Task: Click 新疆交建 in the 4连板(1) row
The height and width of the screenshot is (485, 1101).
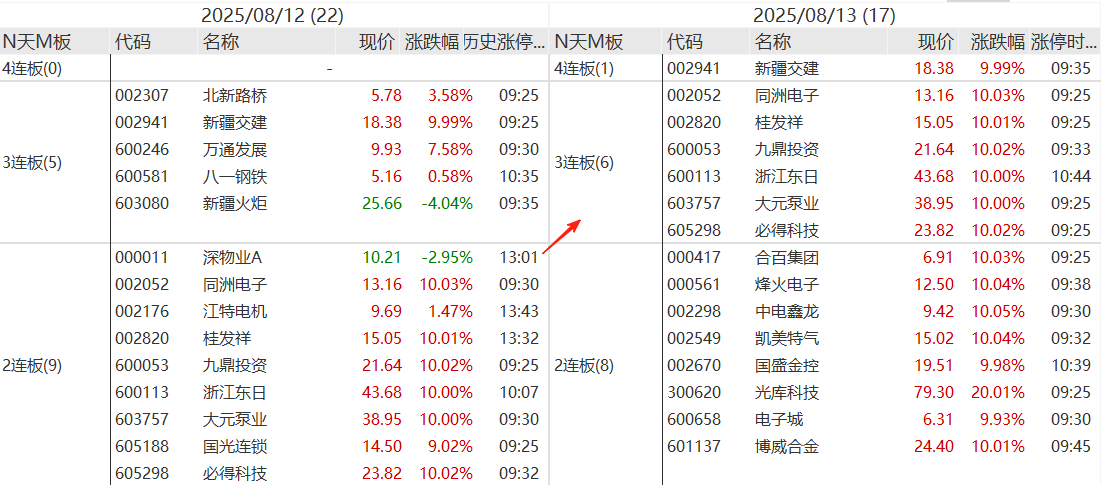Action: coord(786,69)
